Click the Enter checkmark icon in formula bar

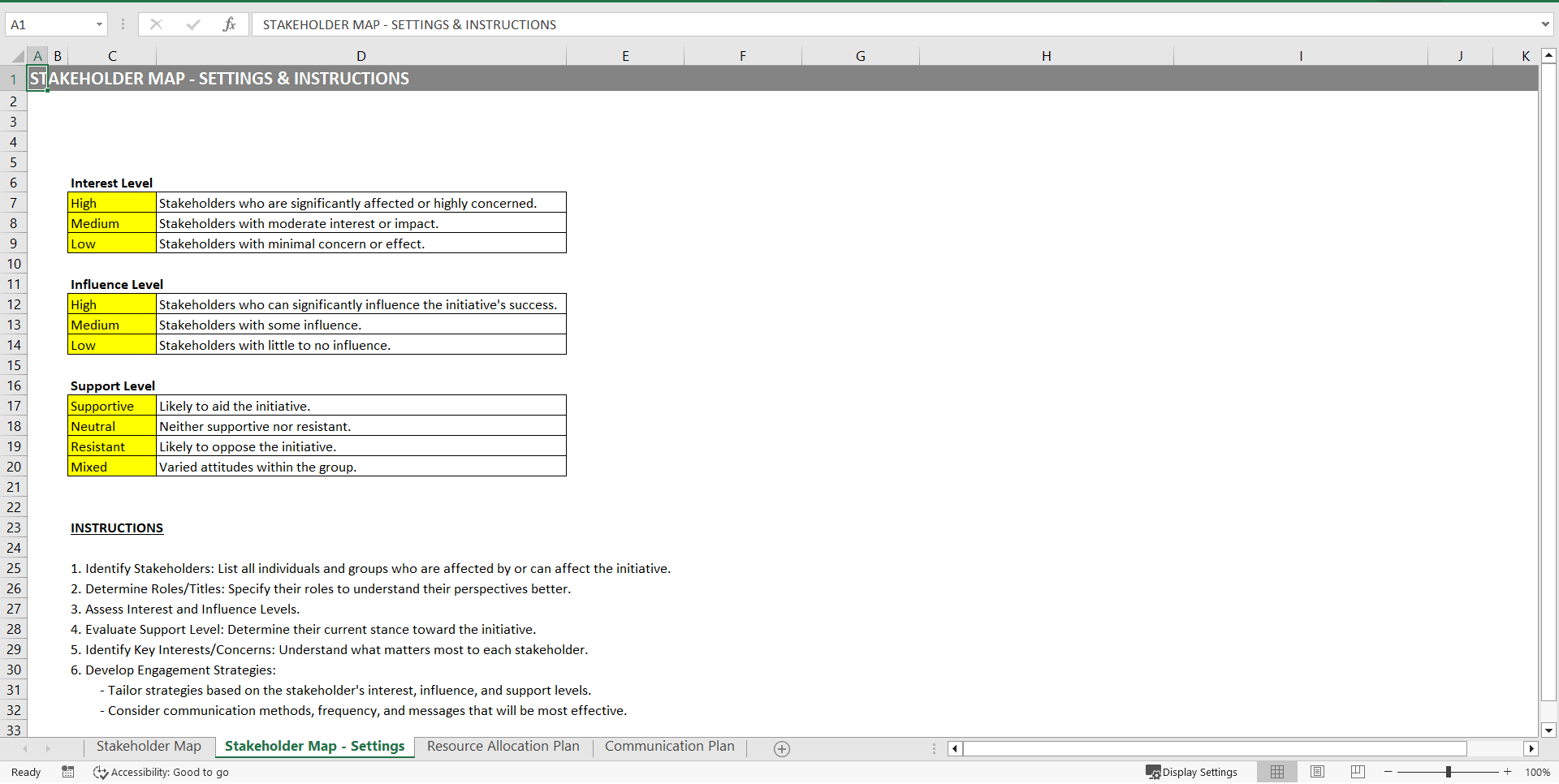[x=193, y=24]
